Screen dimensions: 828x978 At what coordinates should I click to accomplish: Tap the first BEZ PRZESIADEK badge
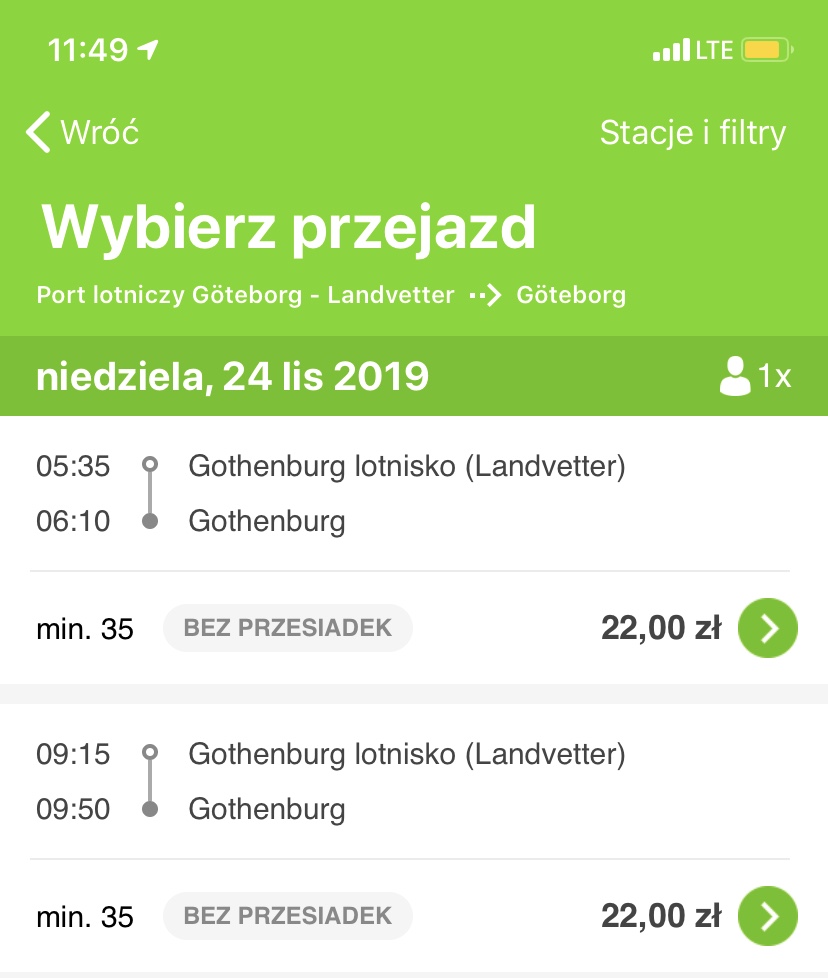287,627
